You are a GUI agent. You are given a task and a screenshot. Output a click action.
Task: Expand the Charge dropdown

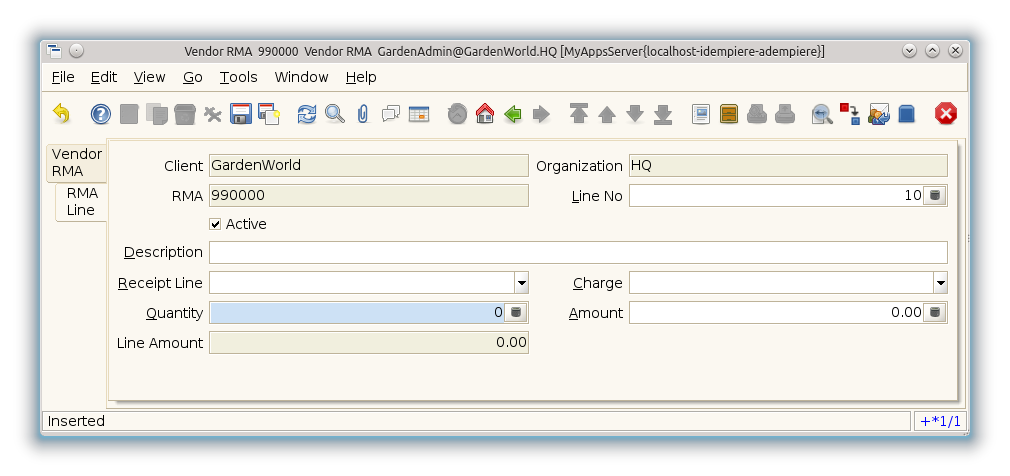pyautogui.click(x=940, y=283)
